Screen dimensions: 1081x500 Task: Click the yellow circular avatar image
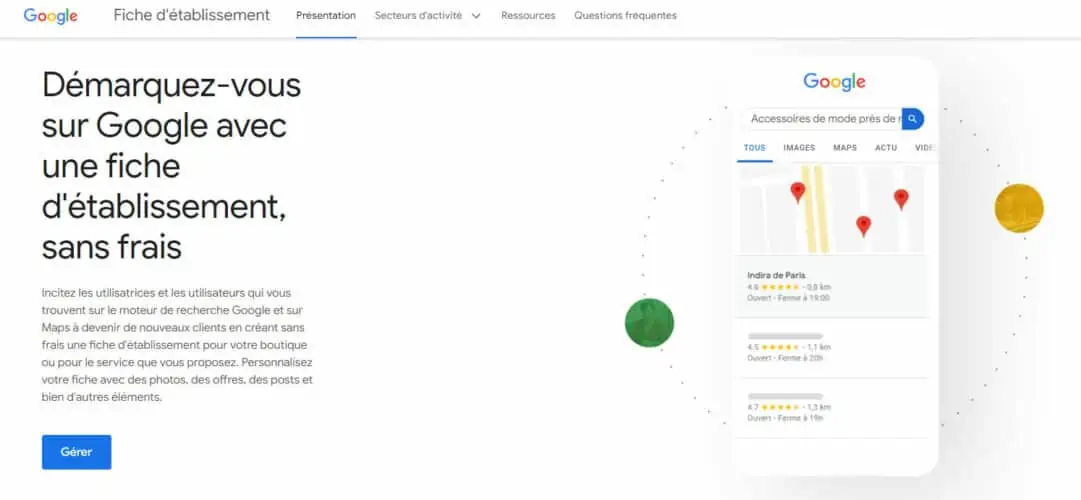(1019, 208)
